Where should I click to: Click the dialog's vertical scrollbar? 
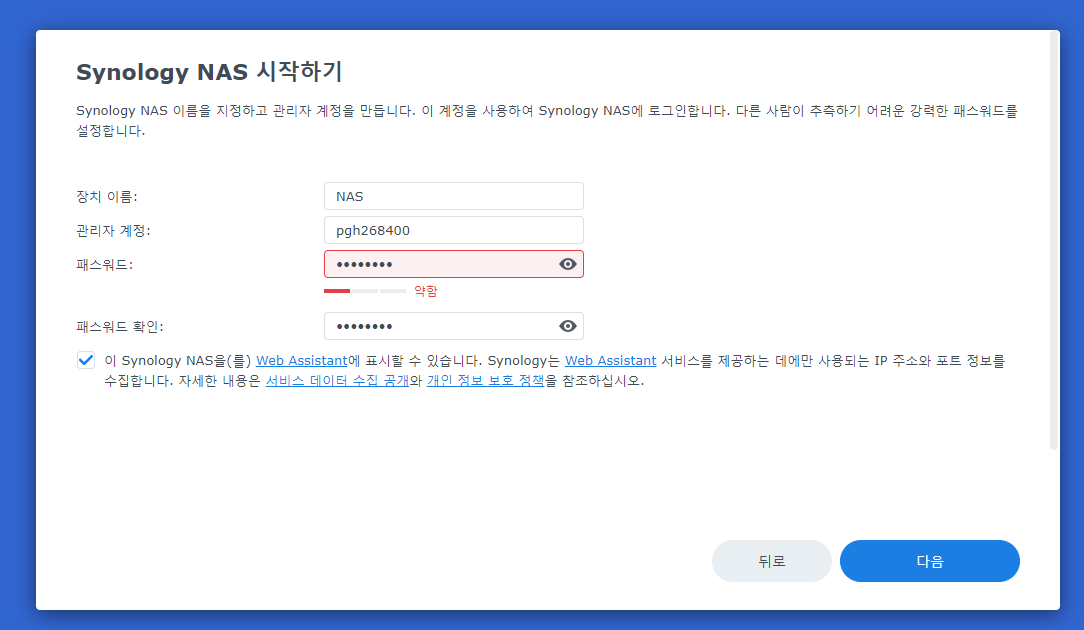point(1054,240)
